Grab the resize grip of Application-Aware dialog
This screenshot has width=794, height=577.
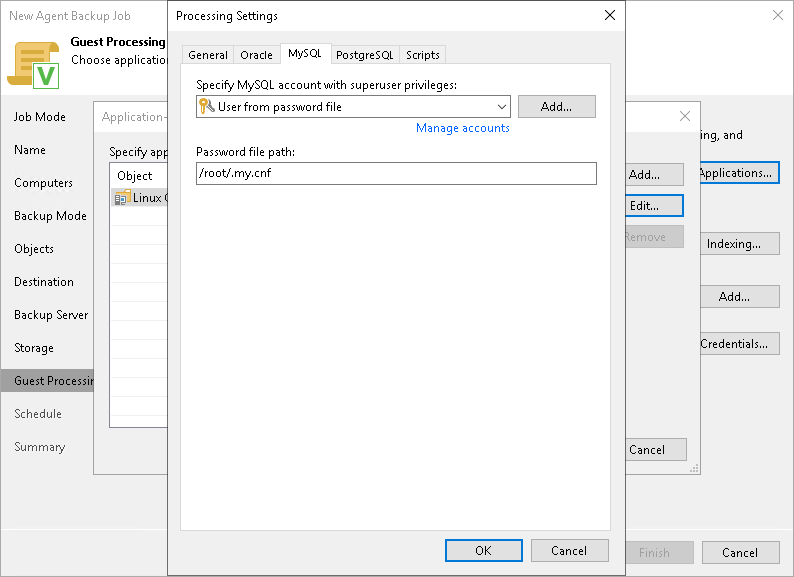694,469
